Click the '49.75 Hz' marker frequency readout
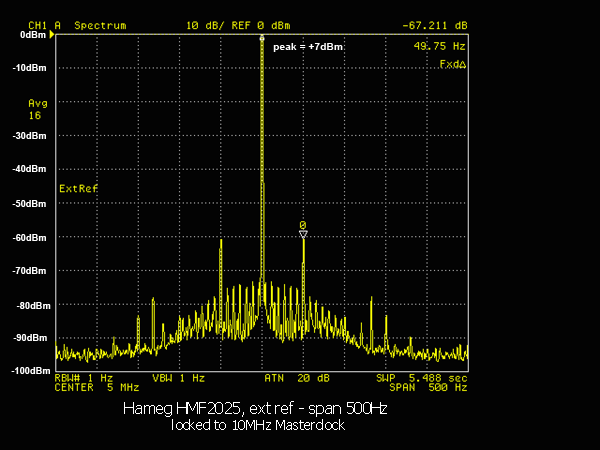The image size is (600, 450). click(439, 46)
